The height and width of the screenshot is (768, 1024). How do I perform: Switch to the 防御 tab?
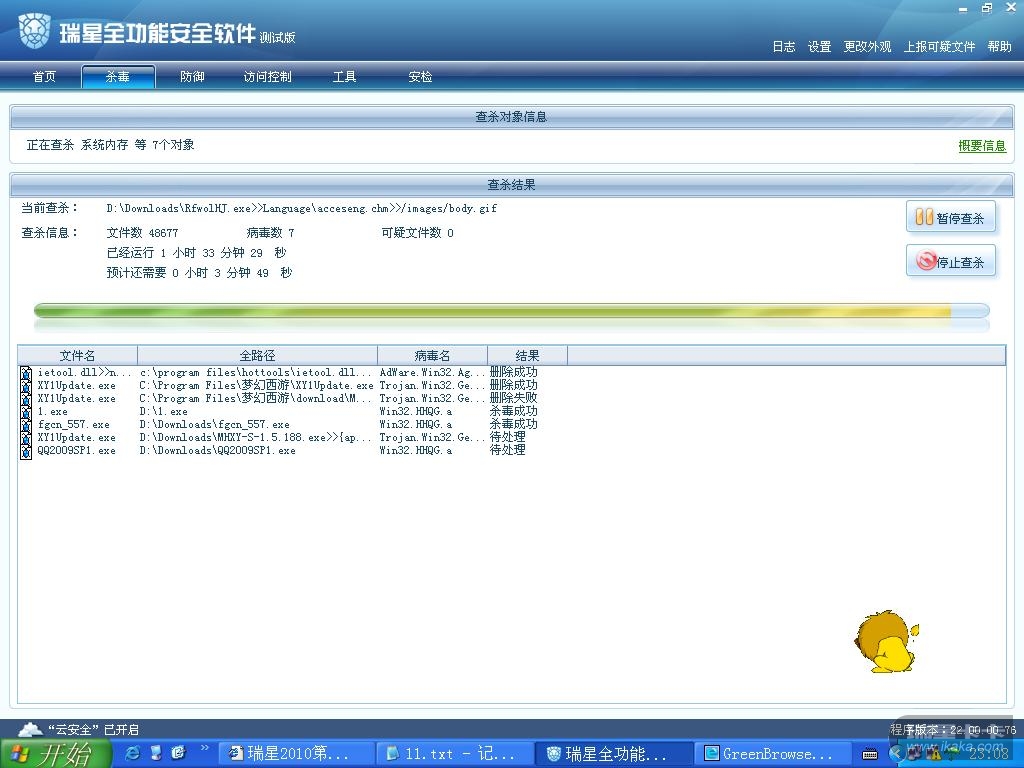[x=192, y=76]
